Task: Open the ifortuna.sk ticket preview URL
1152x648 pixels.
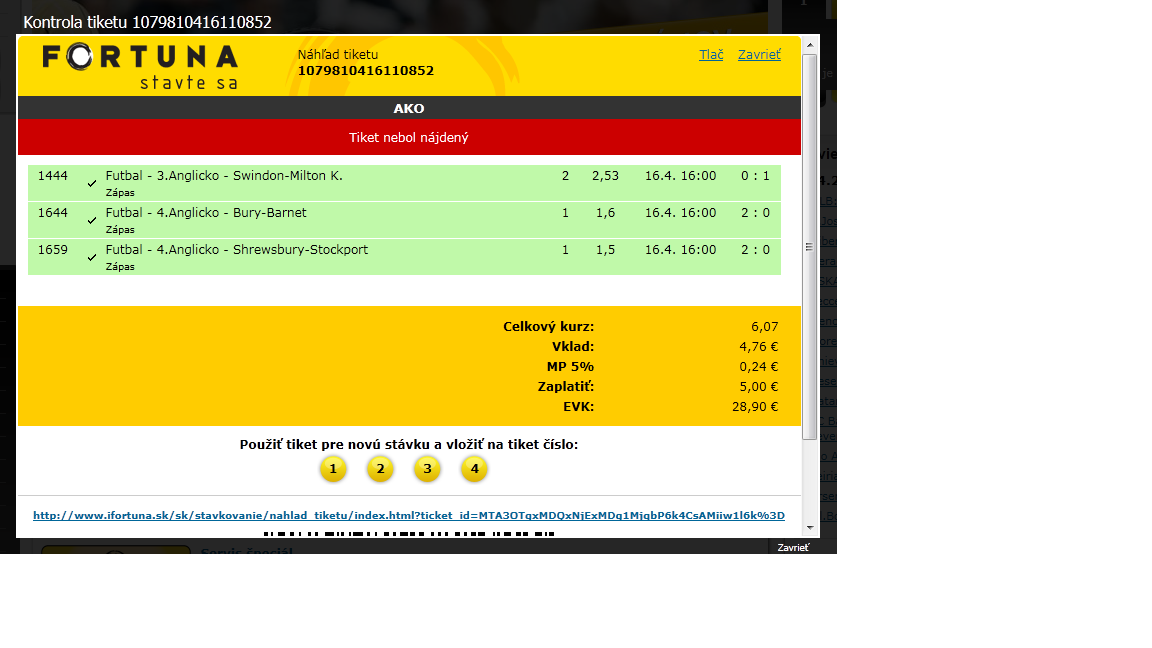Action: [408, 515]
